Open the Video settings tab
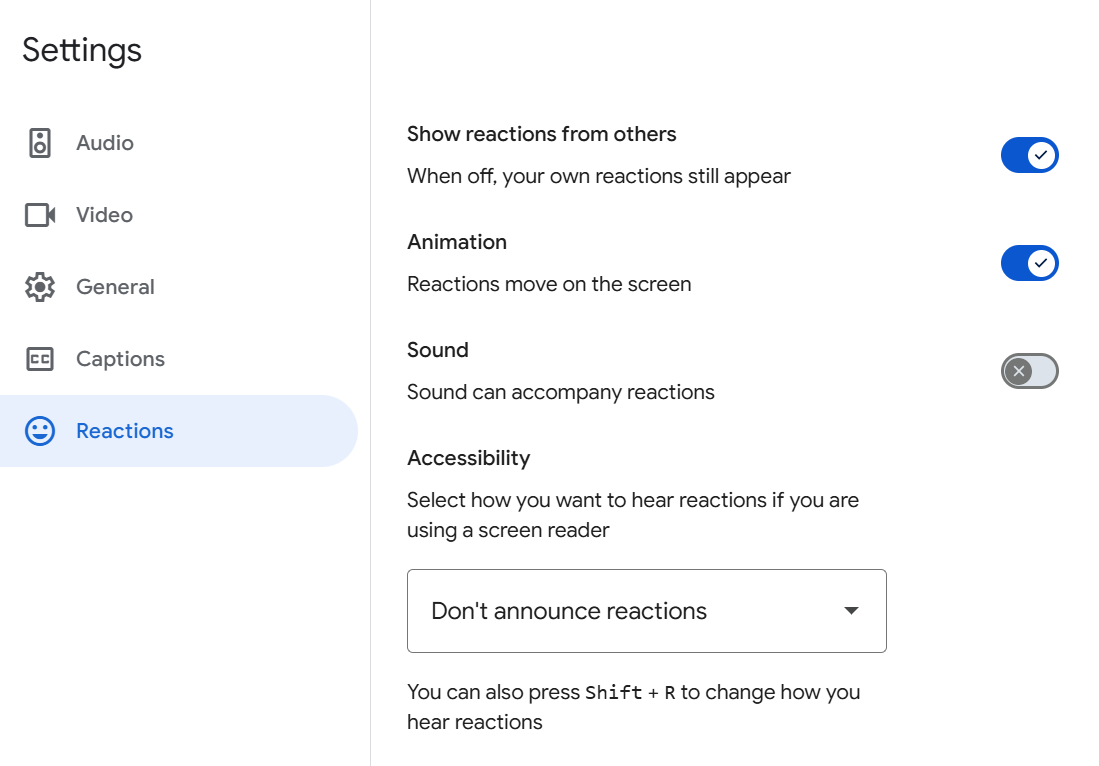The height and width of the screenshot is (766, 1099). pos(104,215)
